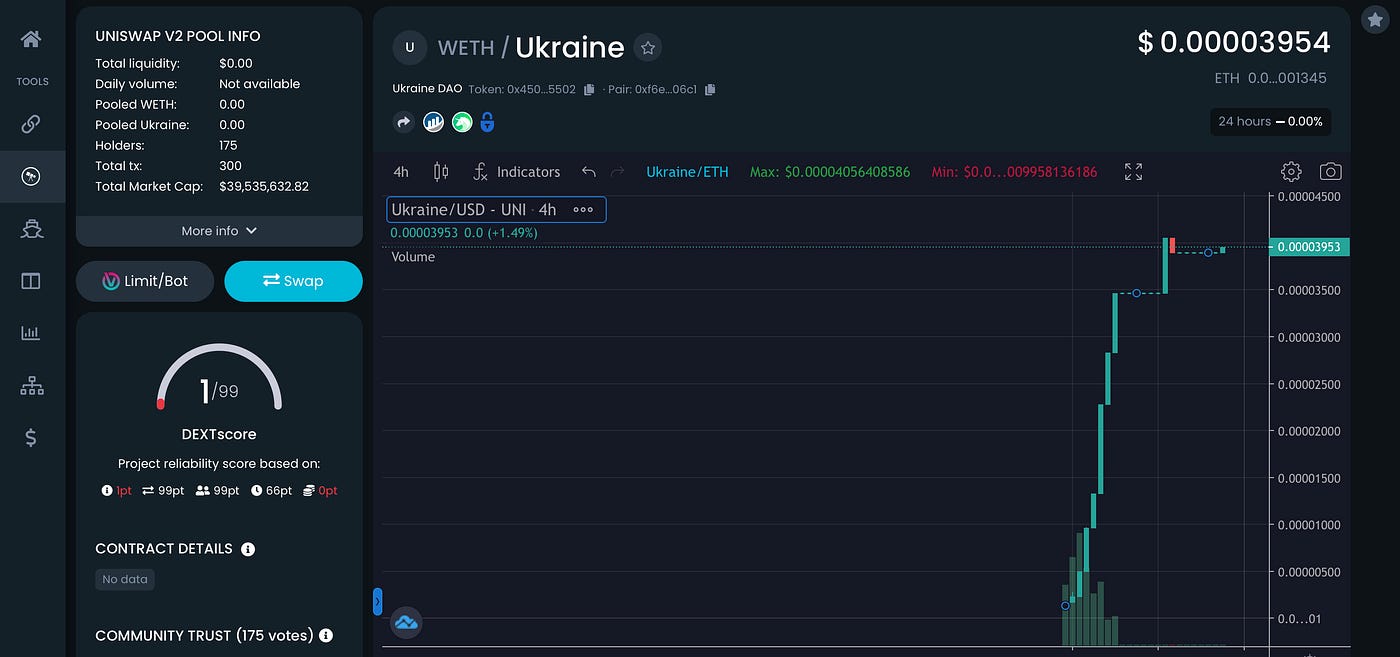Open the 24 hours change selector
Screen dimensions: 1400x657
click(x=1270, y=122)
